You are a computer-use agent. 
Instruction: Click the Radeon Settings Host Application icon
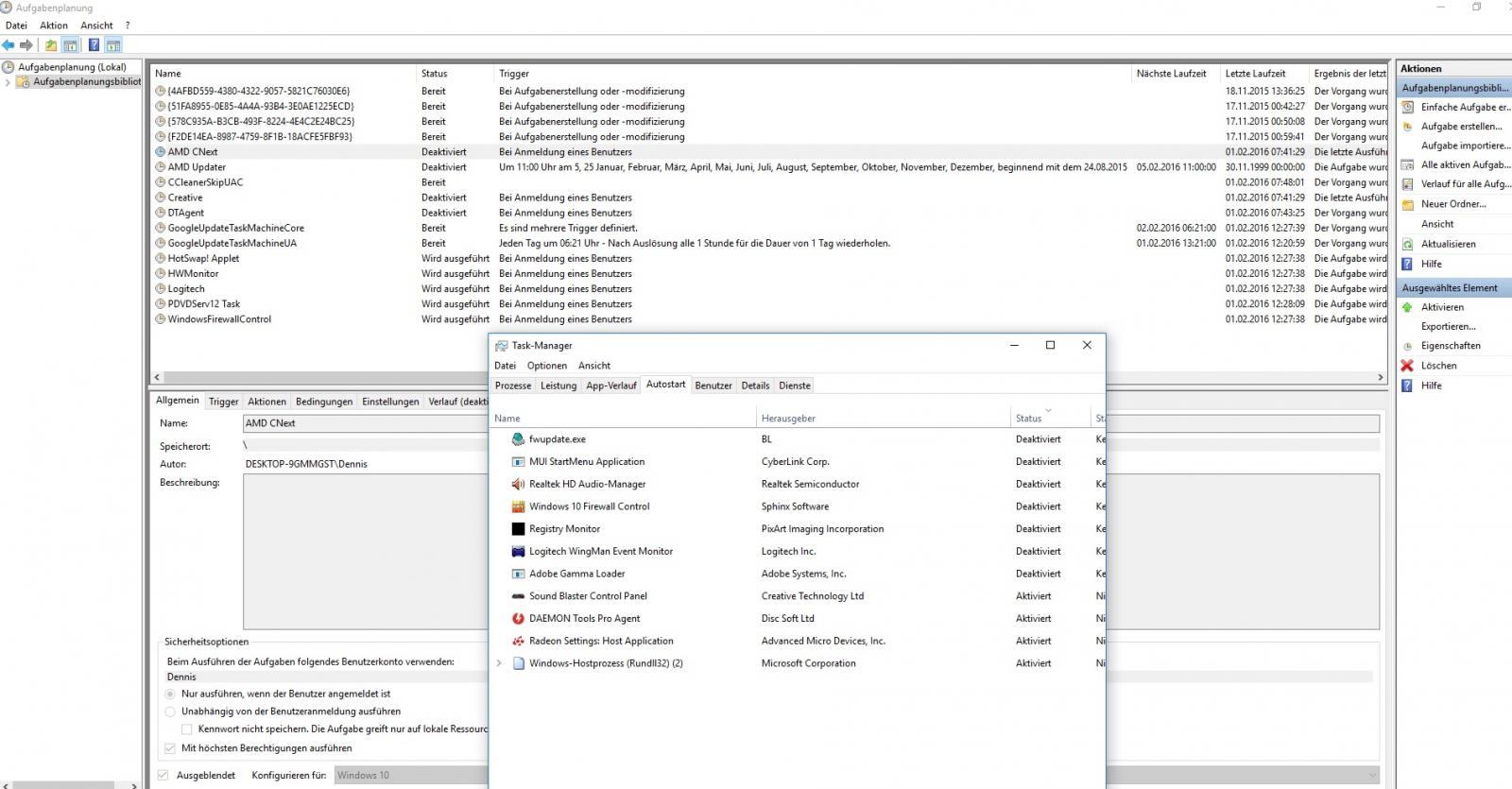[518, 641]
